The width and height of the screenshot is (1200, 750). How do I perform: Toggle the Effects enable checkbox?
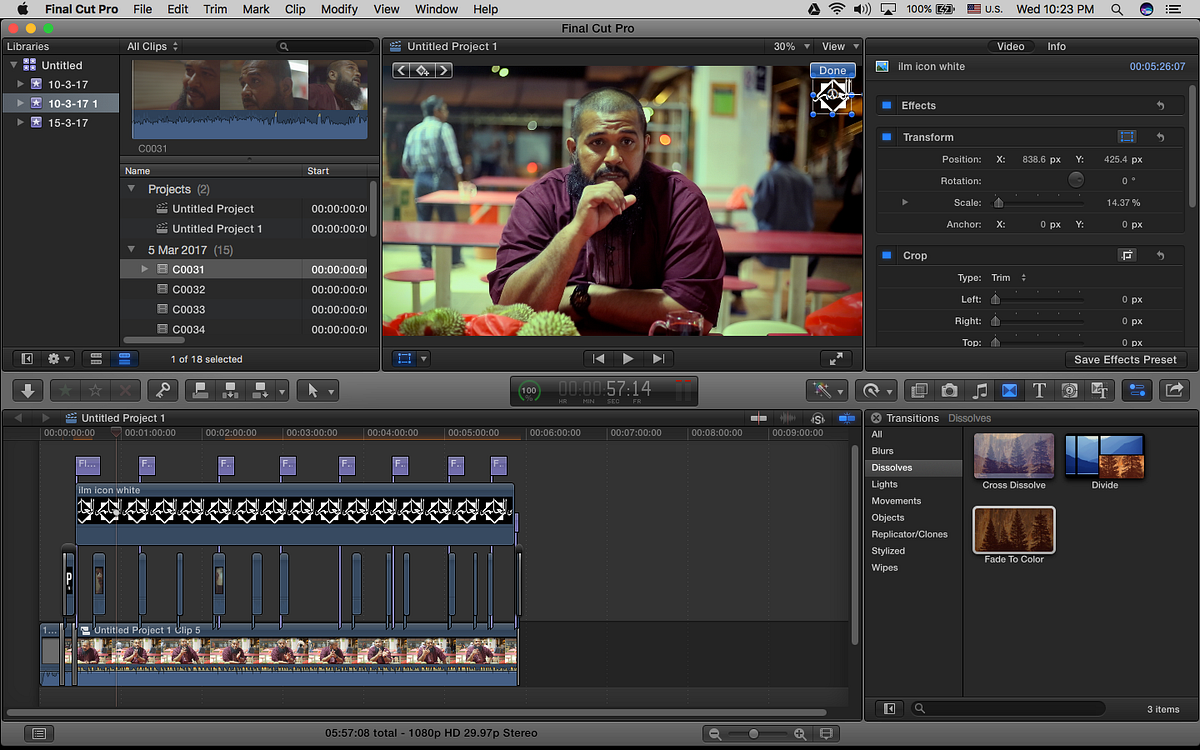click(886, 105)
